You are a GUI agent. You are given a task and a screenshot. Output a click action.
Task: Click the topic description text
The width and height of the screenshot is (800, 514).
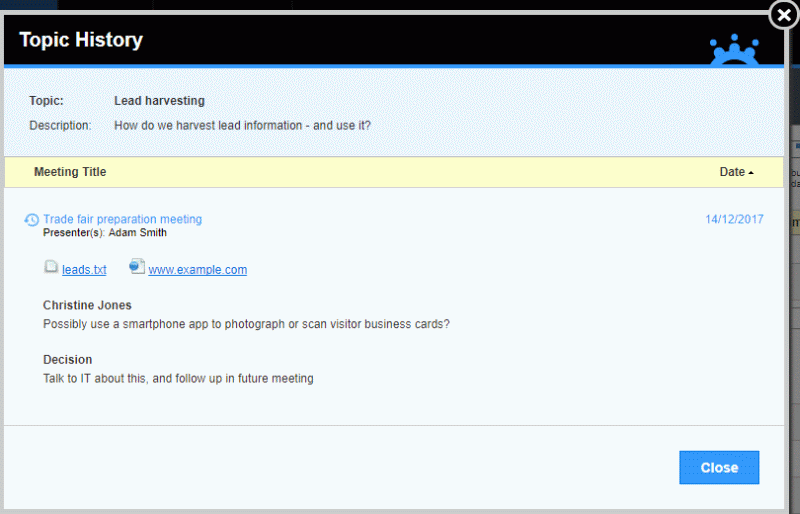(x=242, y=126)
